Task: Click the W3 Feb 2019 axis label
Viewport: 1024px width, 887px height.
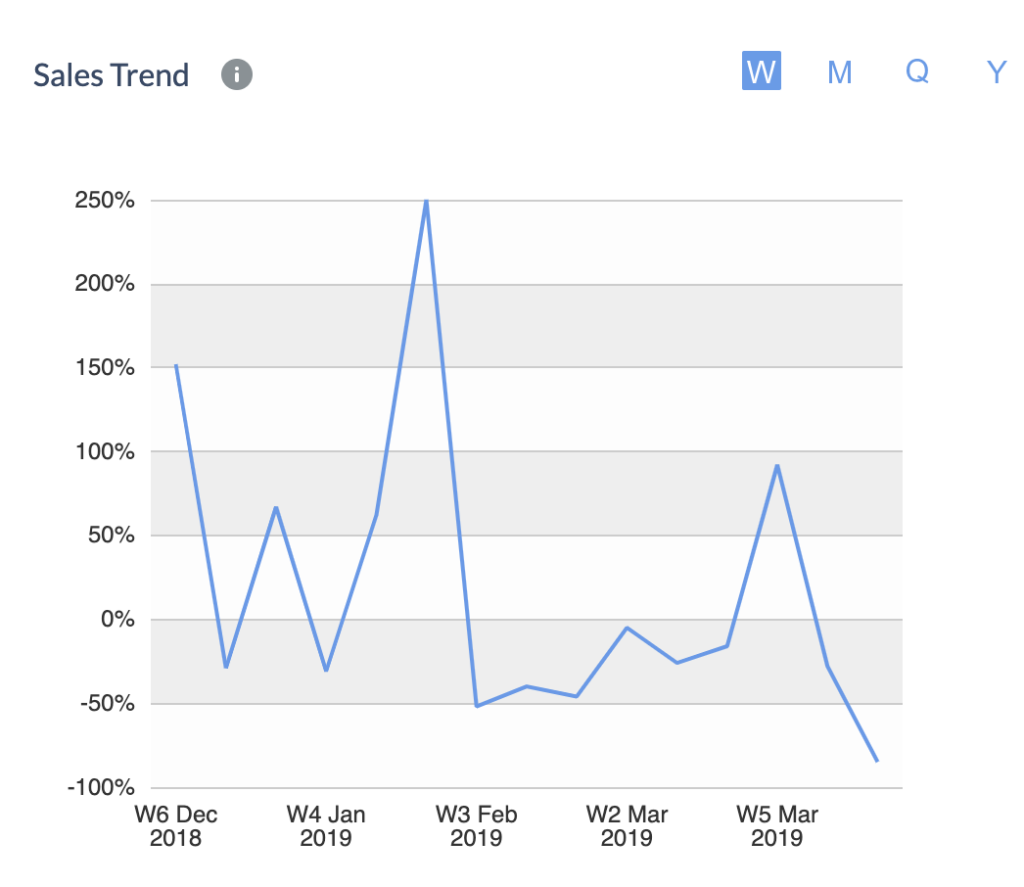Action: [476, 826]
